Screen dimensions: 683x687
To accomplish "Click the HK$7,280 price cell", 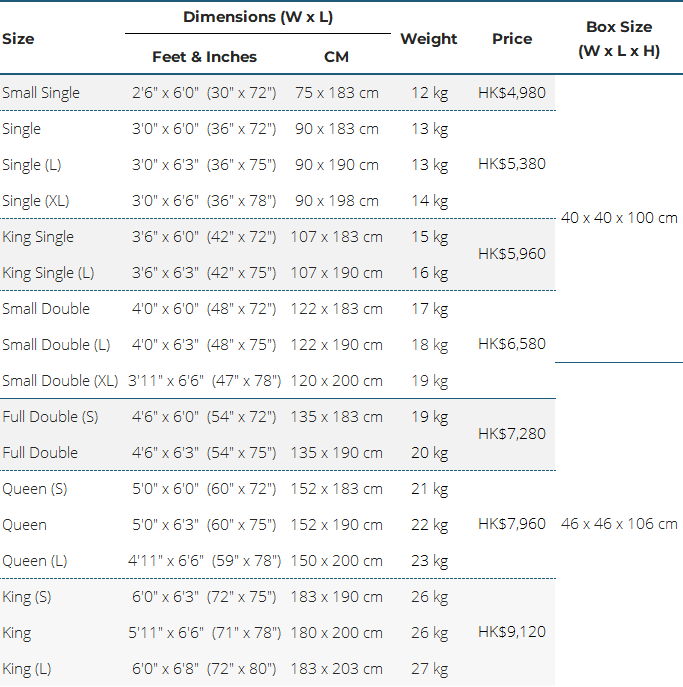I will coord(512,434).
